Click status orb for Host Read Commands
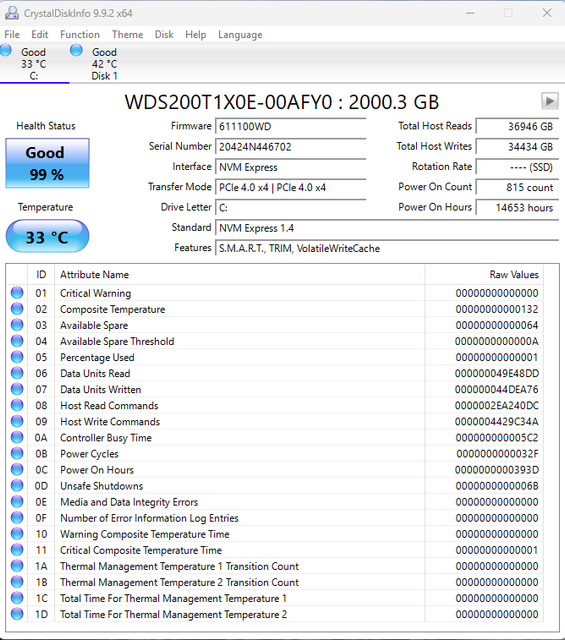 coord(17,405)
